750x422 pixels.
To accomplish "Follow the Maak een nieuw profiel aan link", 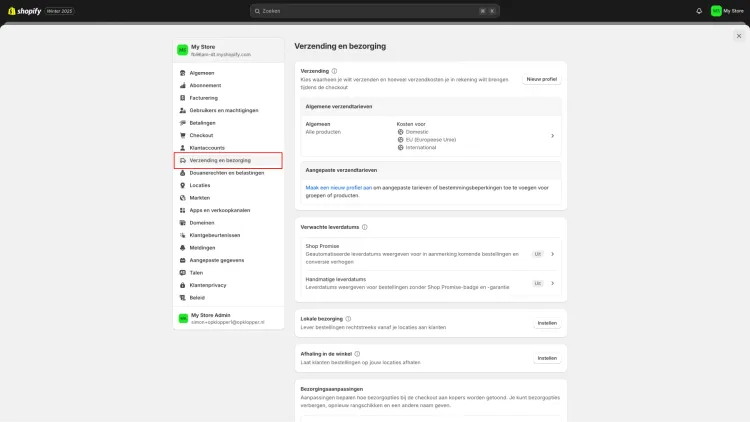I will point(339,188).
